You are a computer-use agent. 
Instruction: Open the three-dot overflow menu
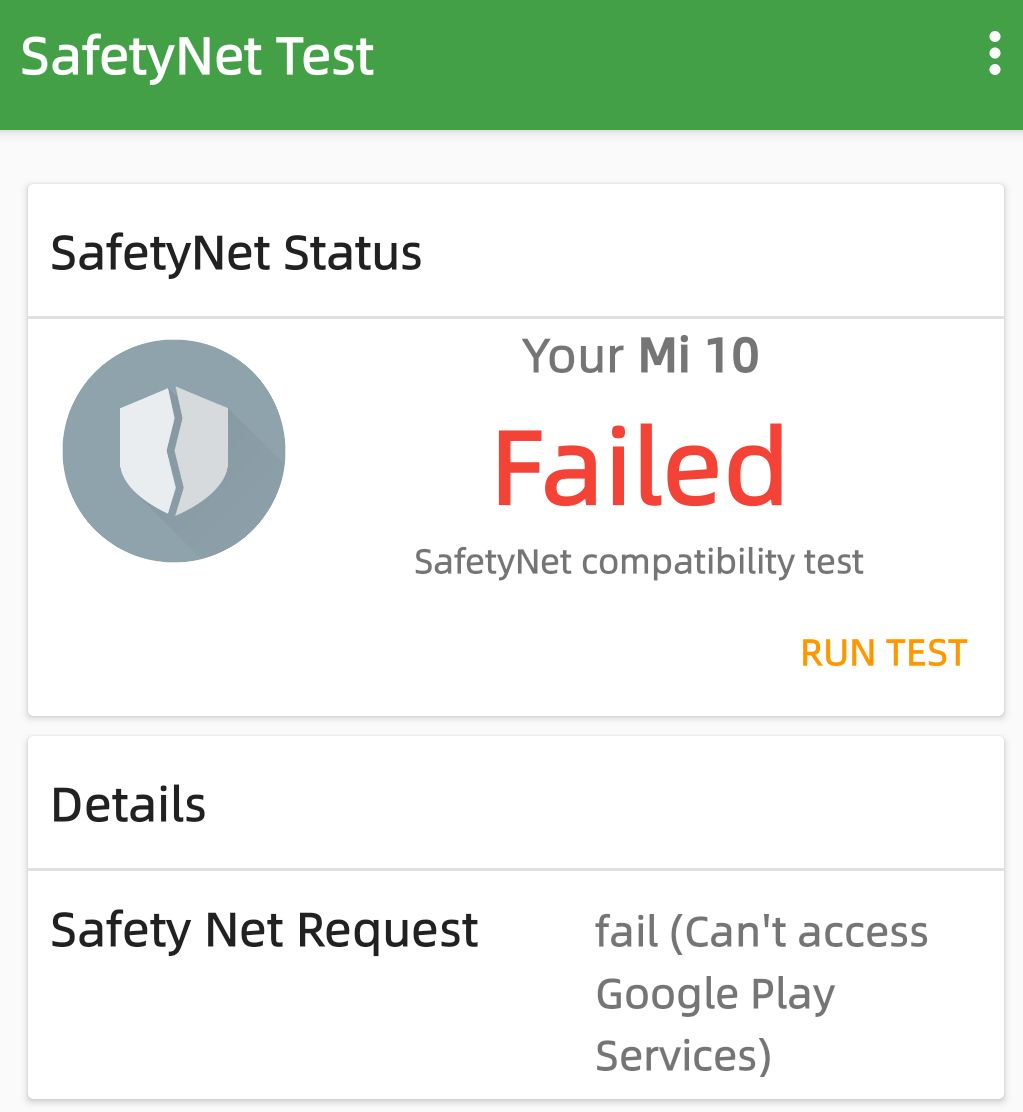click(x=993, y=54)
